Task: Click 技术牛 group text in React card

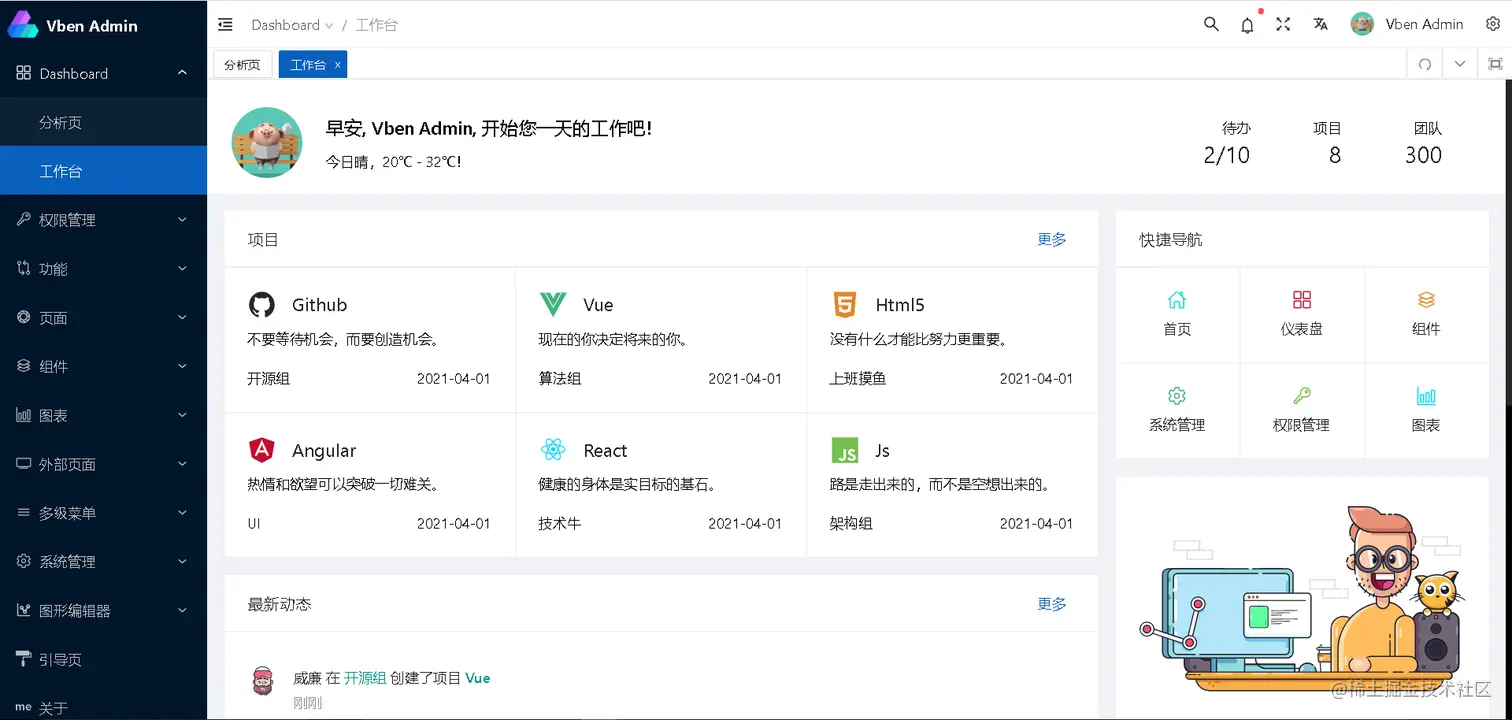Action: coord(560,523)
